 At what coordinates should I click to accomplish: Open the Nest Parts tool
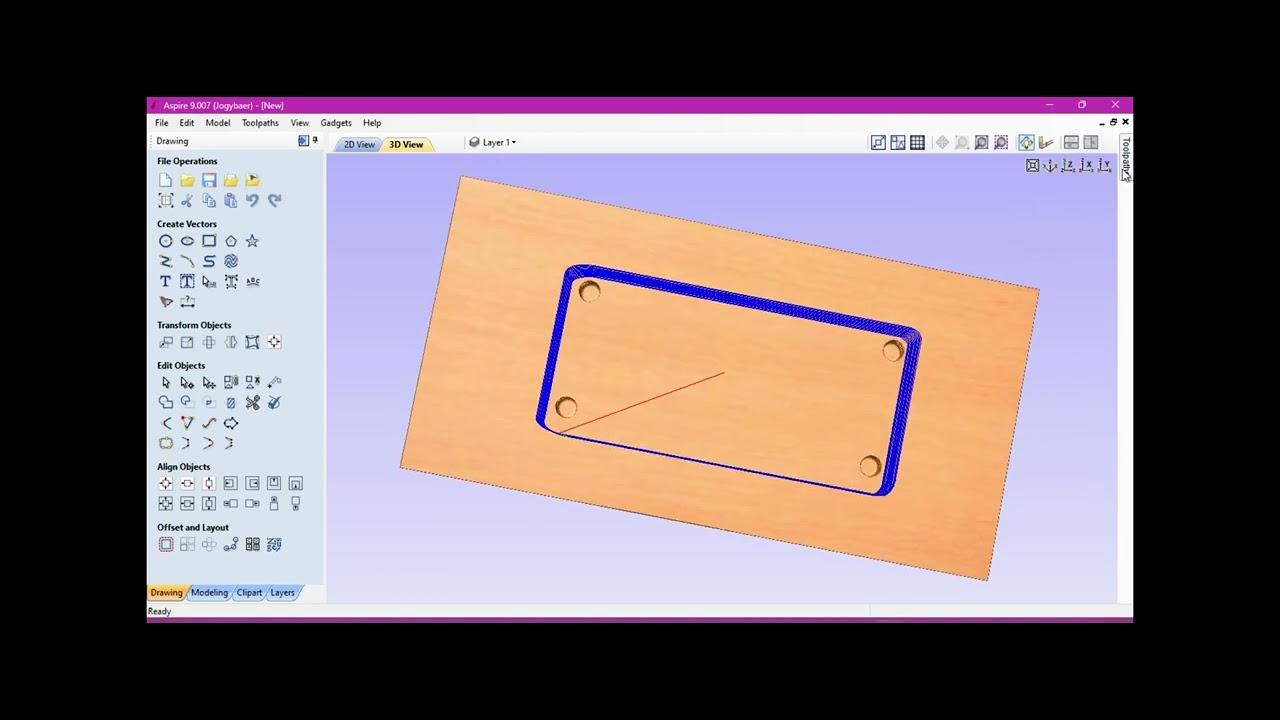(274, 545)
